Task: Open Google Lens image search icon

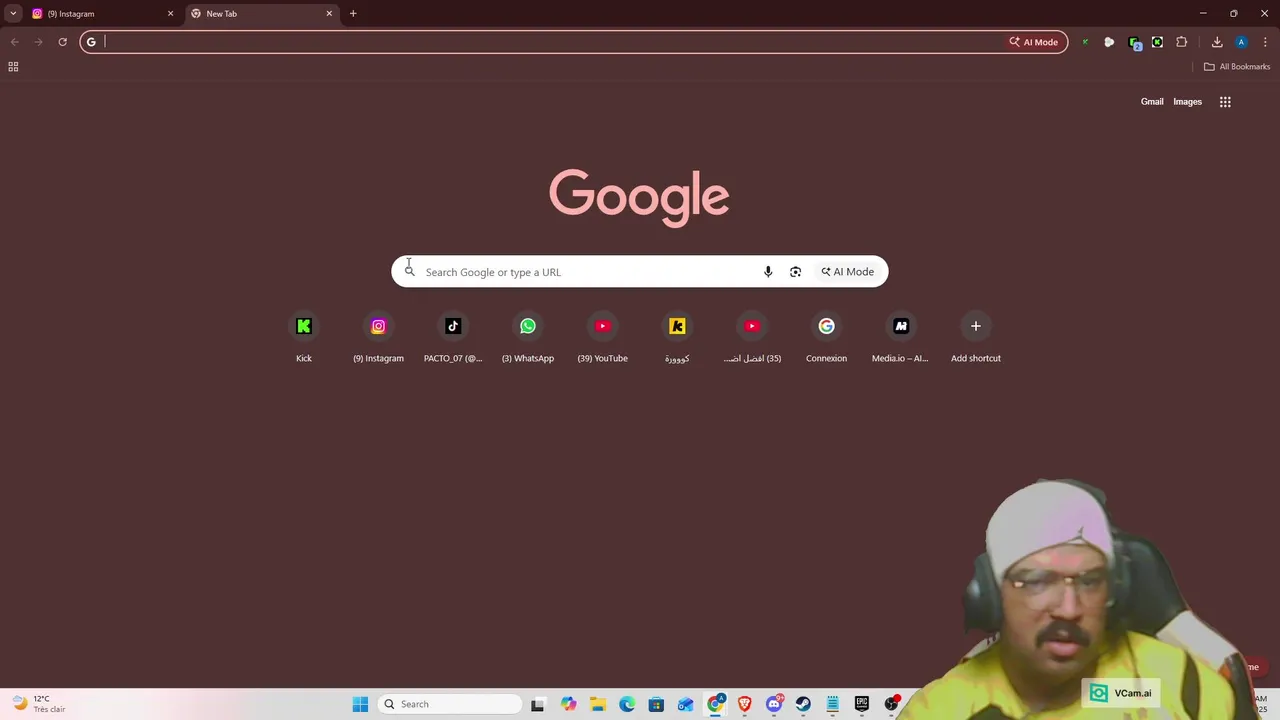Action: pos(795,272)
